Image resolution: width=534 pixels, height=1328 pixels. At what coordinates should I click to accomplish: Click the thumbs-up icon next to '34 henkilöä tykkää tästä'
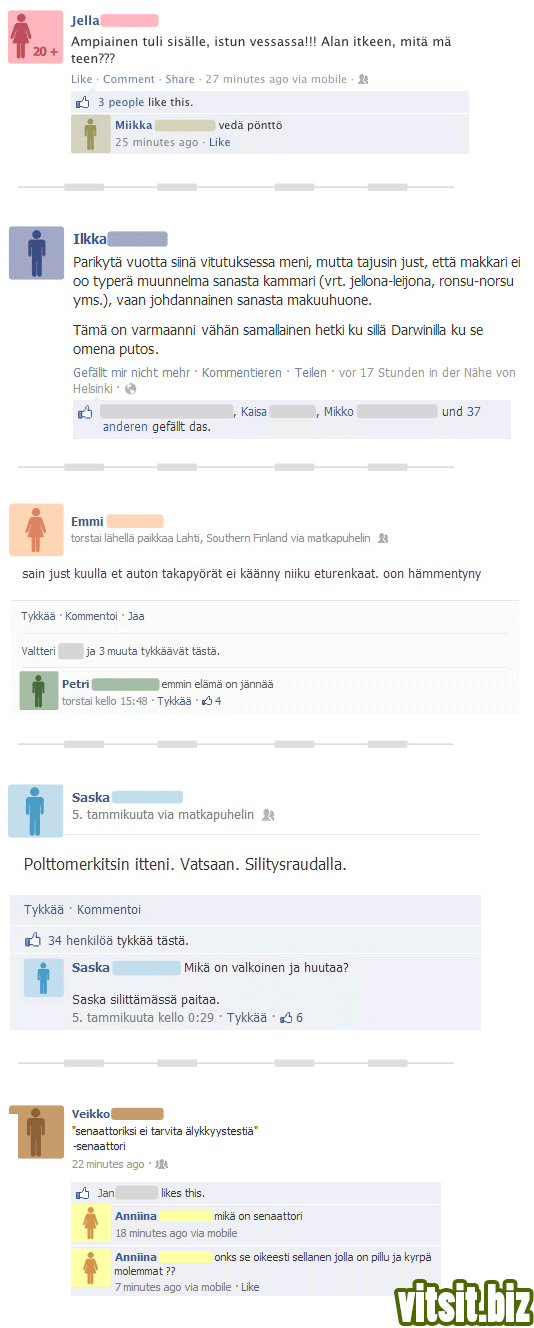(33, 940)
